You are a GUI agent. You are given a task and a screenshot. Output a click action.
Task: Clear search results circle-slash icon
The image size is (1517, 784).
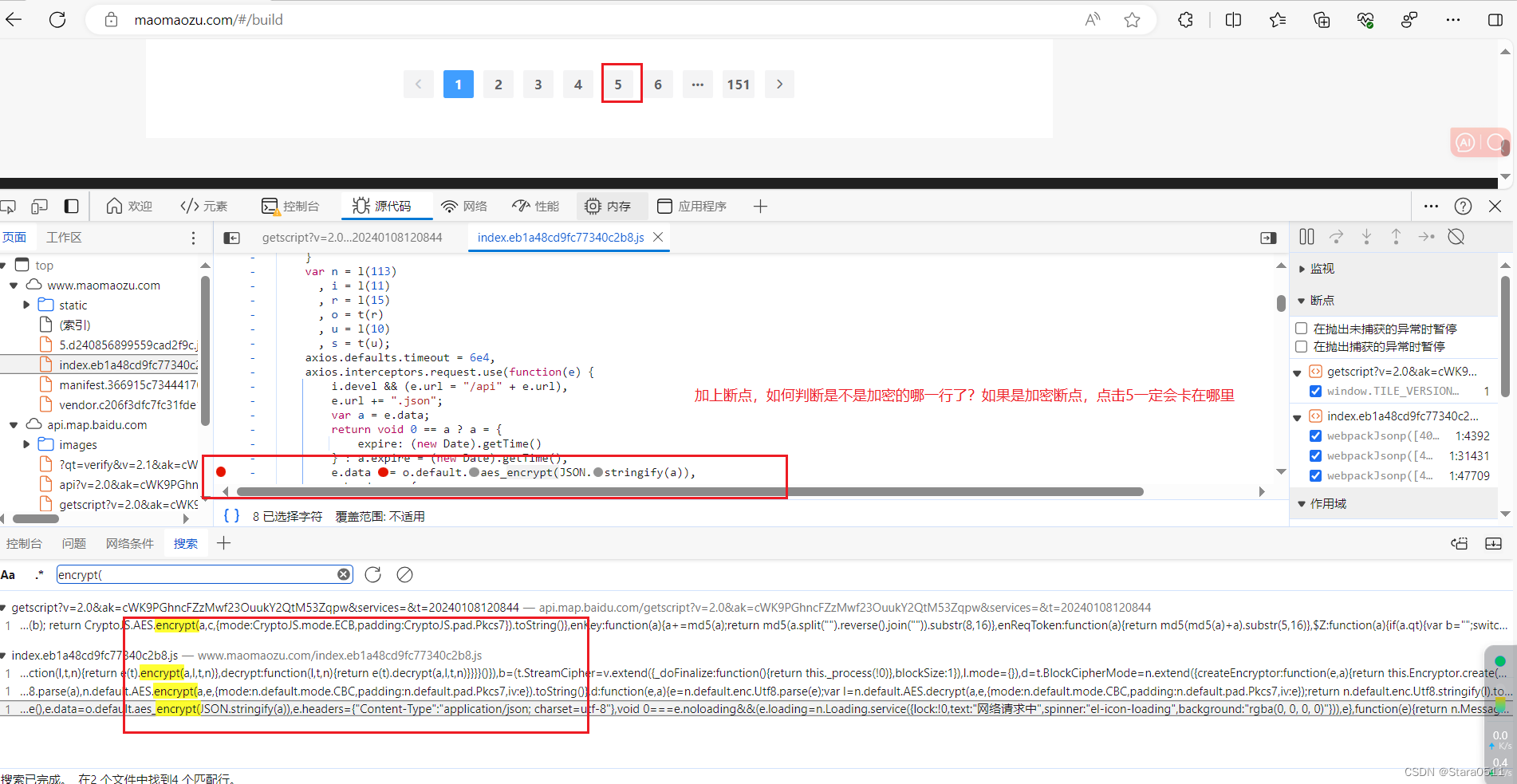[x=404, y=574]
